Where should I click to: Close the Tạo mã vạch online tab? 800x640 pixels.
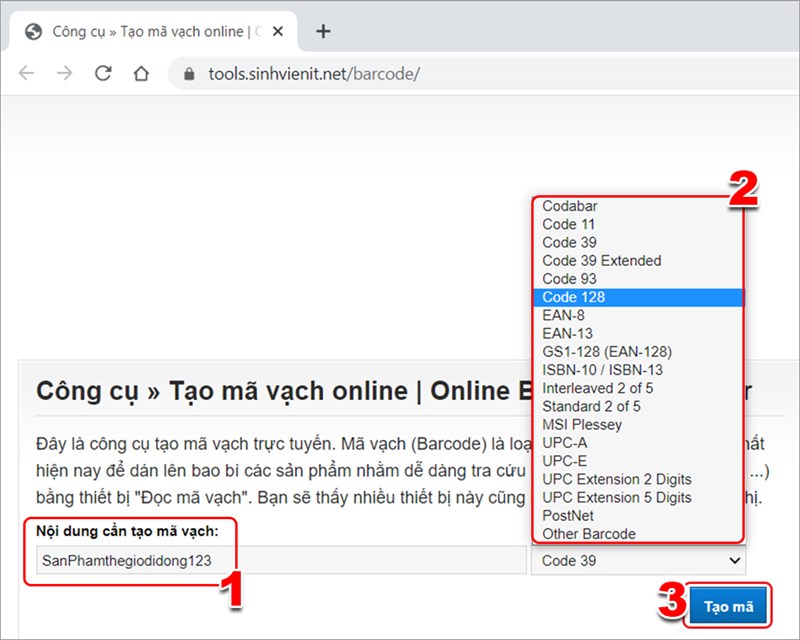click(x=277, y=31)
